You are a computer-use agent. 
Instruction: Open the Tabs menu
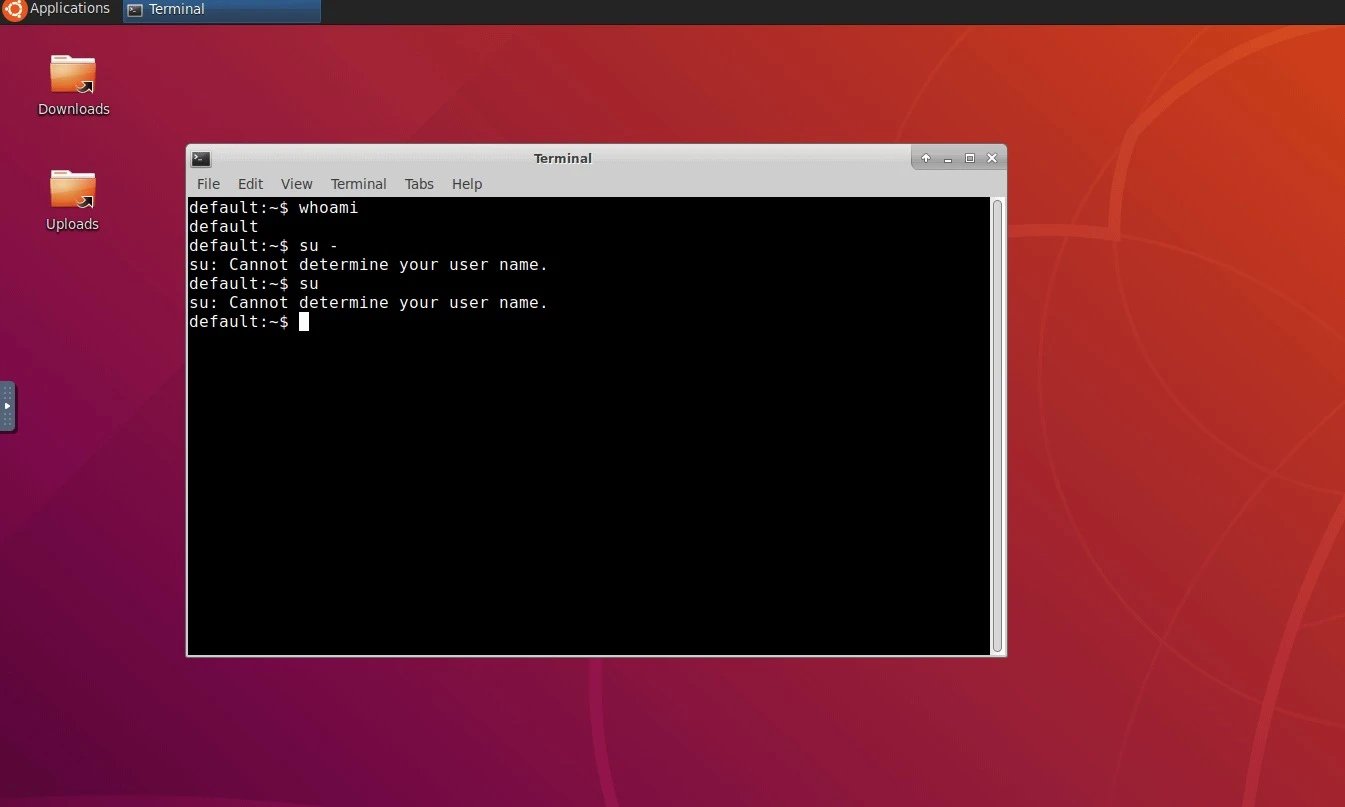click(x=419, y=184)
